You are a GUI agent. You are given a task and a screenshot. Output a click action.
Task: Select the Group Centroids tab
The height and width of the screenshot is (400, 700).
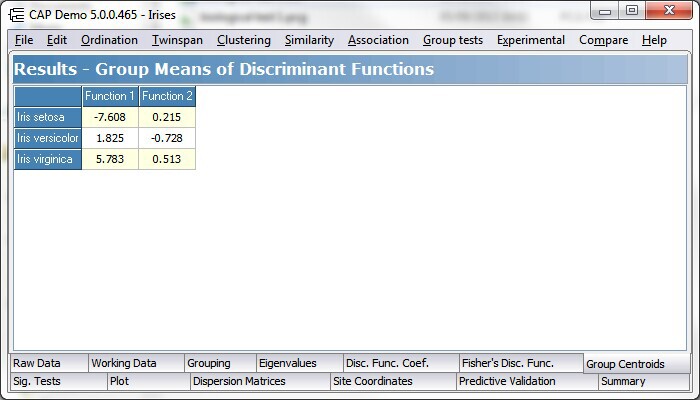637,364
